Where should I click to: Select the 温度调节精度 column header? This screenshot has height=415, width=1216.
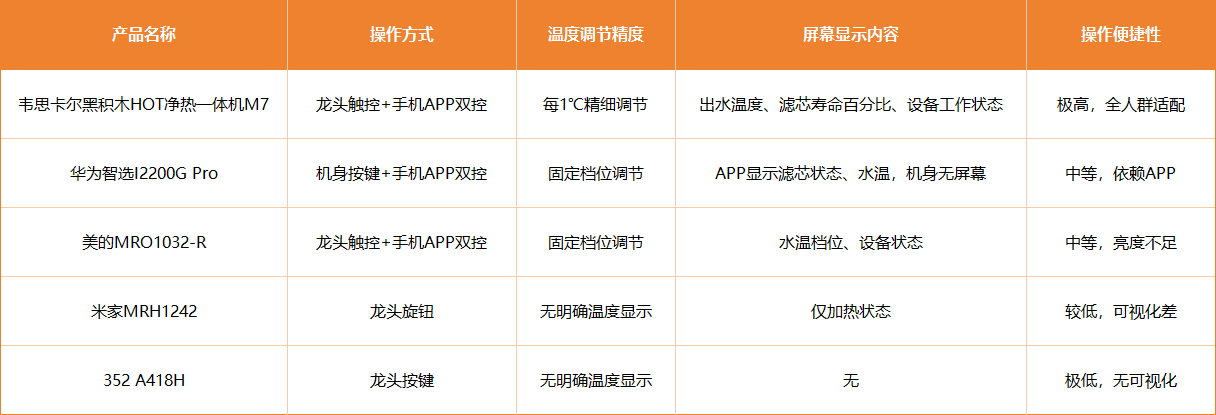coord(595,34)
